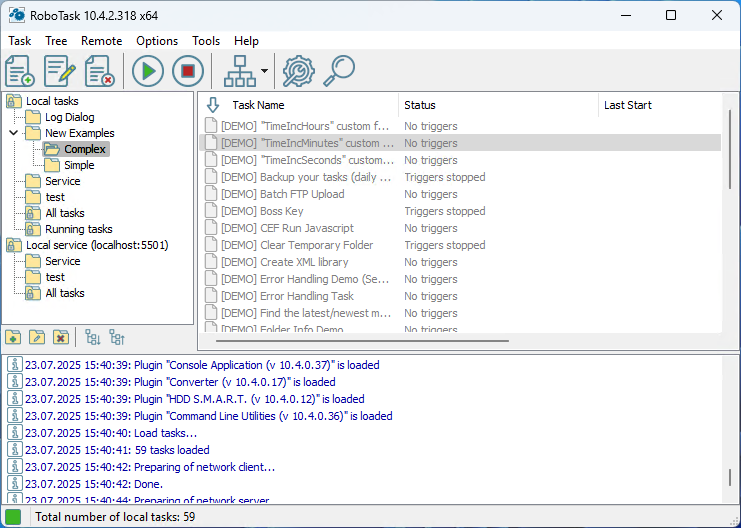Open the Tools menu
The width and height of the screenshot is (741, 528).
pos(206,41)
